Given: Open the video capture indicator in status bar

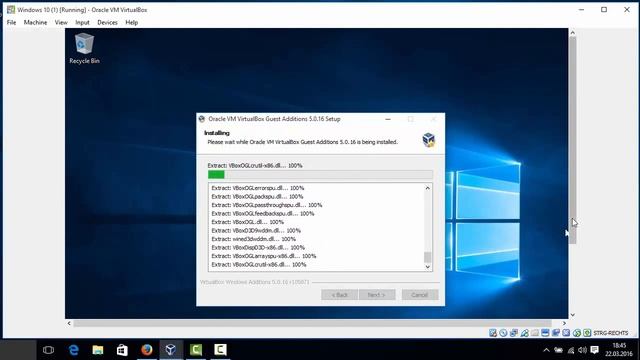Looking at the screenshot, I should [556, 333].
